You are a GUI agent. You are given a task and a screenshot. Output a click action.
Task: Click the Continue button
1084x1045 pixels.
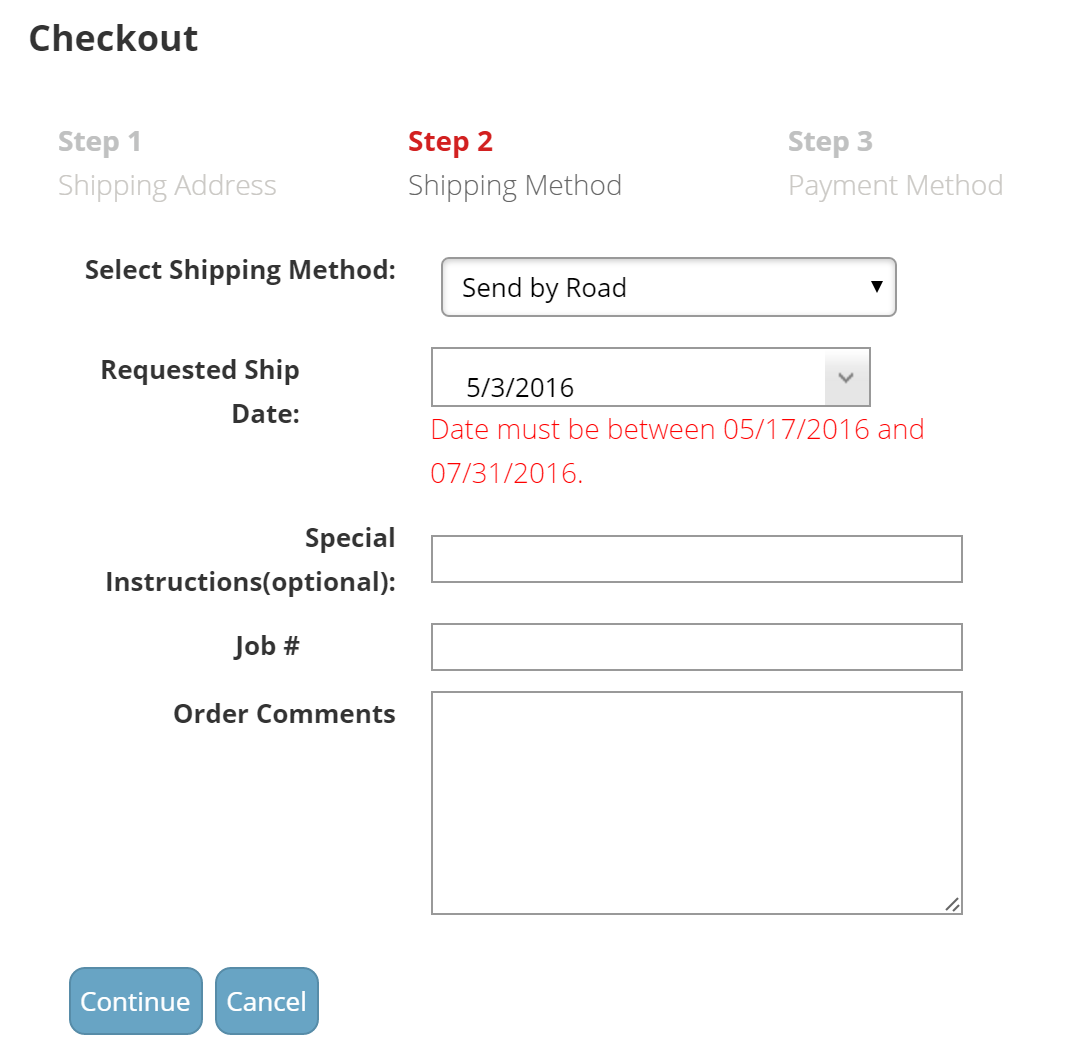[x=136, y=1001]
